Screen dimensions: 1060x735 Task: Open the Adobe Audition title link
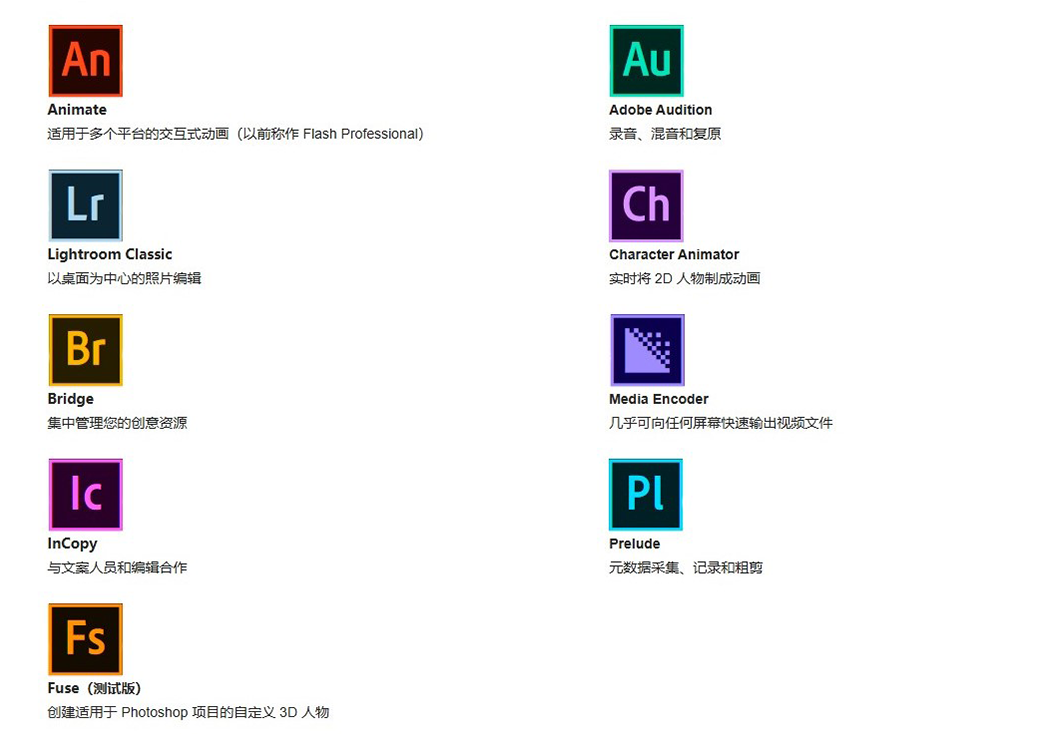(660, 110)
